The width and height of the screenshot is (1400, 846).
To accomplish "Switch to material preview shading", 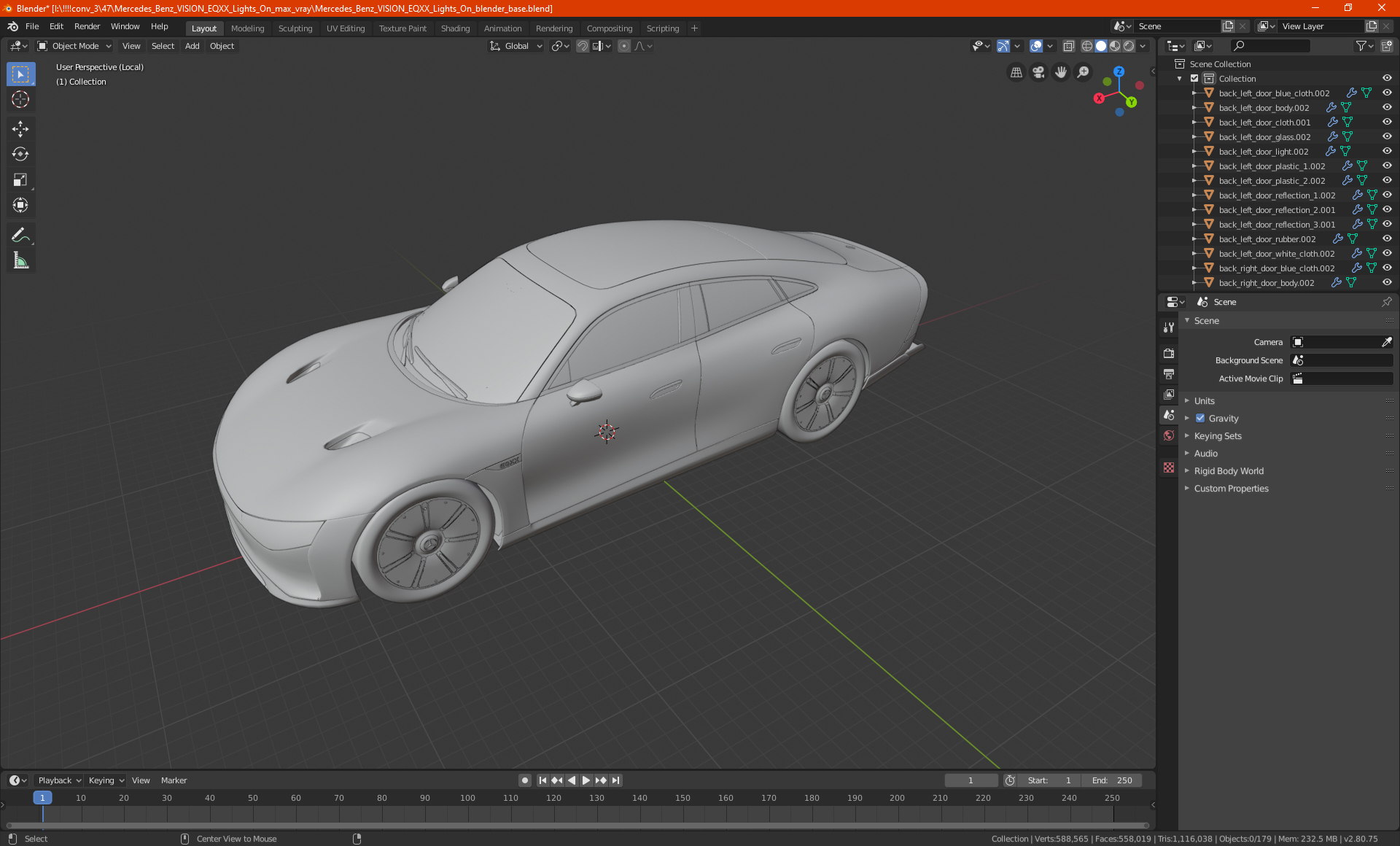I will pos(1115,46).
